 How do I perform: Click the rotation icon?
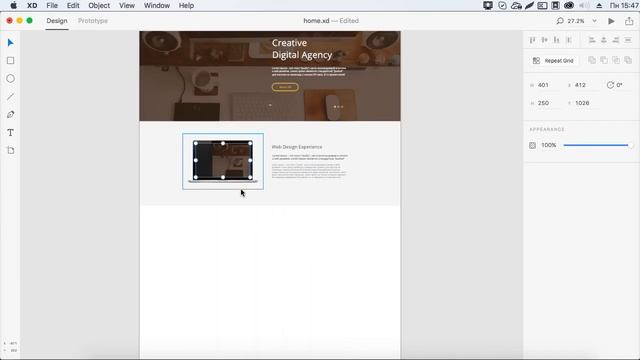610,85
